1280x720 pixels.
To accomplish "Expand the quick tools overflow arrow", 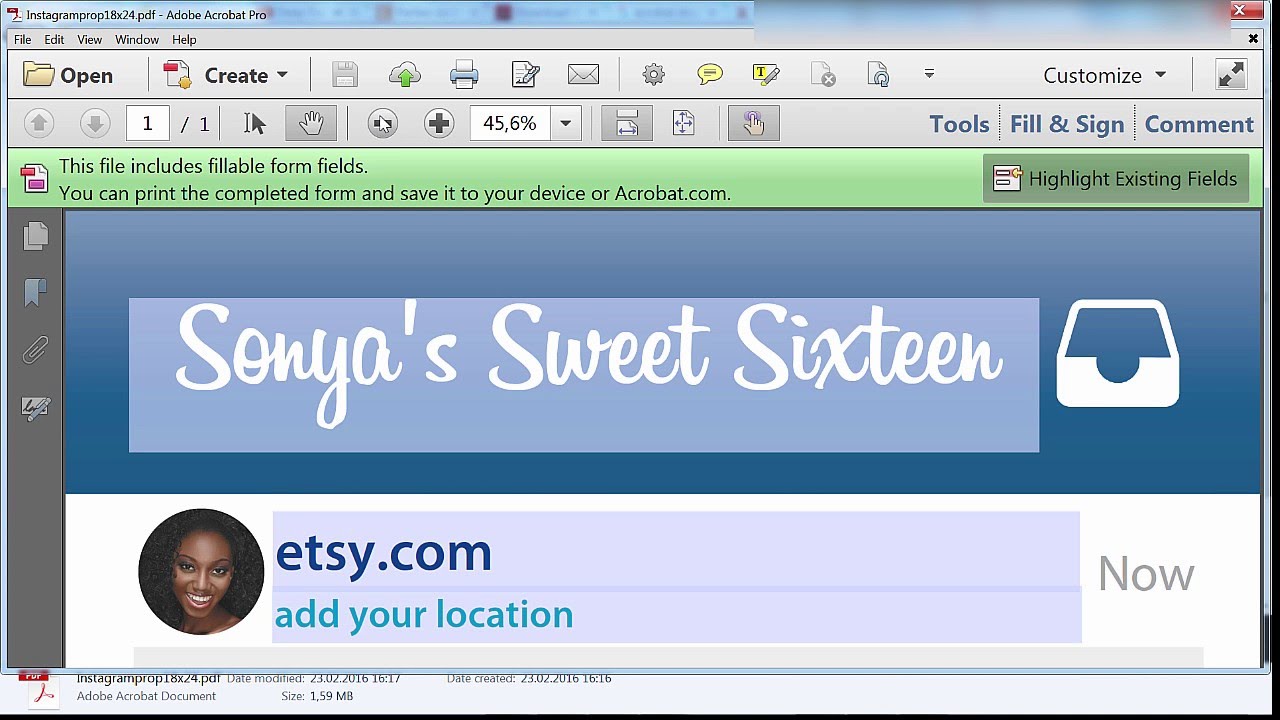I will [929, 74].
